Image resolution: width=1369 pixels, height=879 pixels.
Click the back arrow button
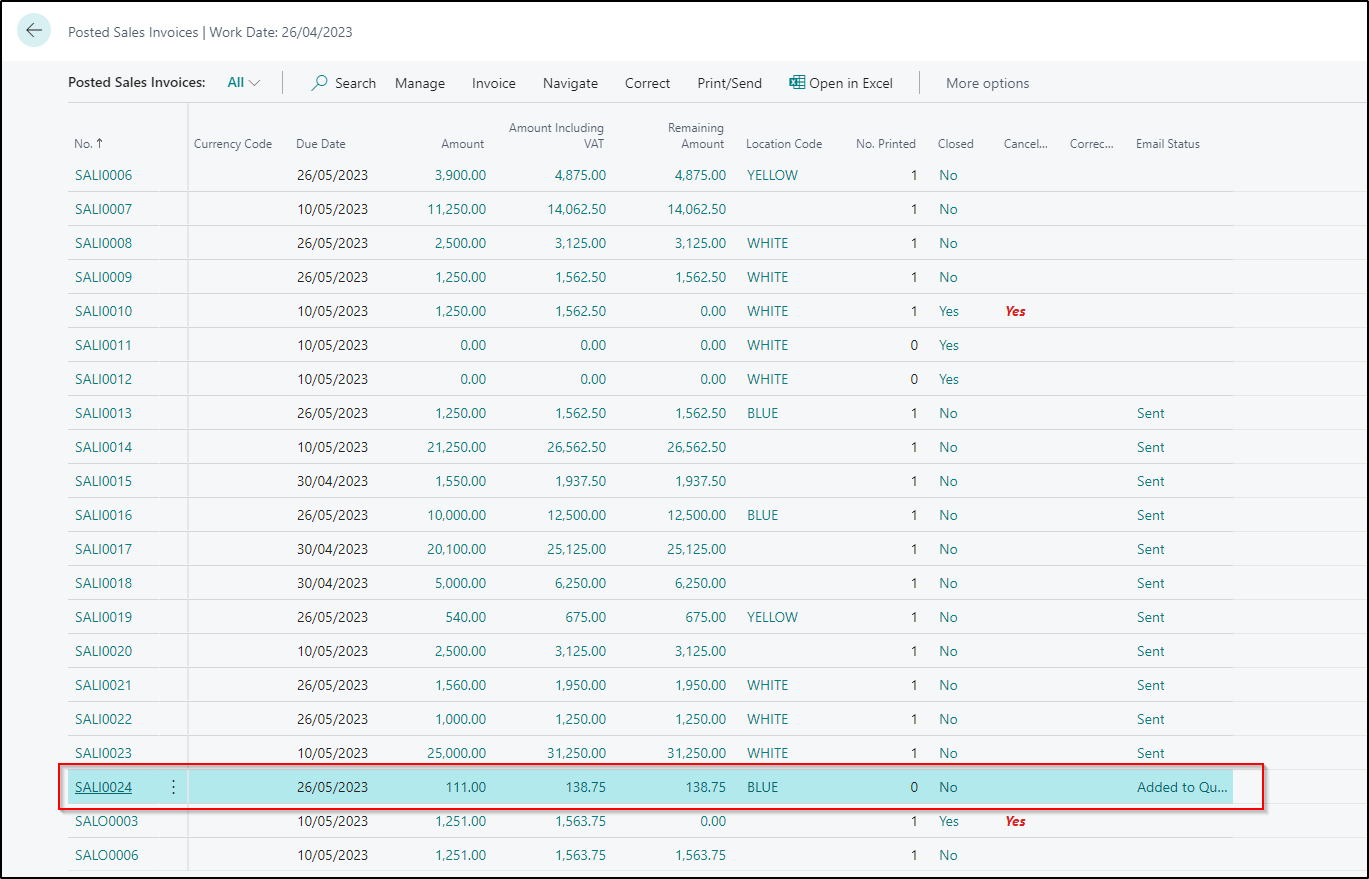[x=34, y=31]
